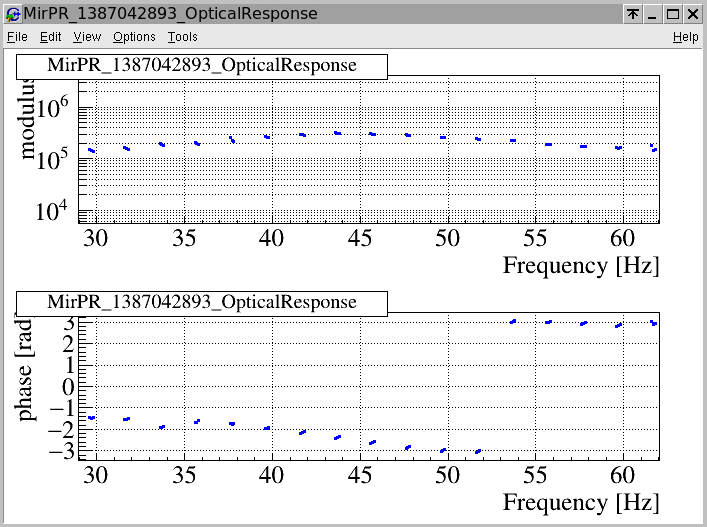Open the Edit menu
707x527 pixels.
coord(51,37)
